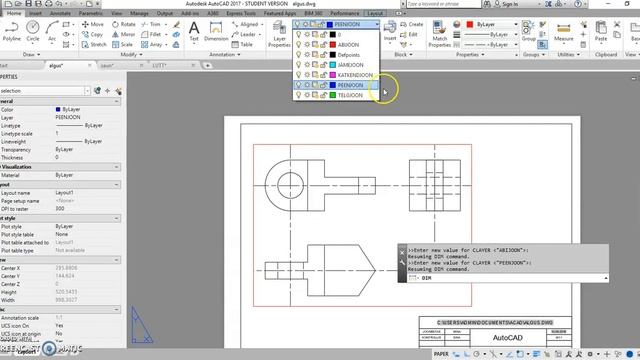The height and width of the screenshot is (360, 640).
Task: Expand the Properties ribbon panel dropdown
Action: tap(471, 54)
